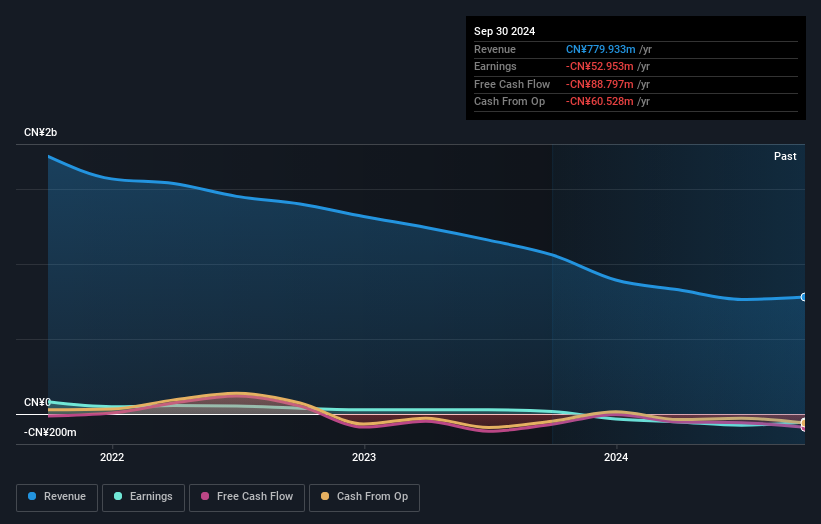Click the Revenue row label in the tooltip
Image resolution: width=821 pixels, height=524 pixels.
tap(495, 49)
